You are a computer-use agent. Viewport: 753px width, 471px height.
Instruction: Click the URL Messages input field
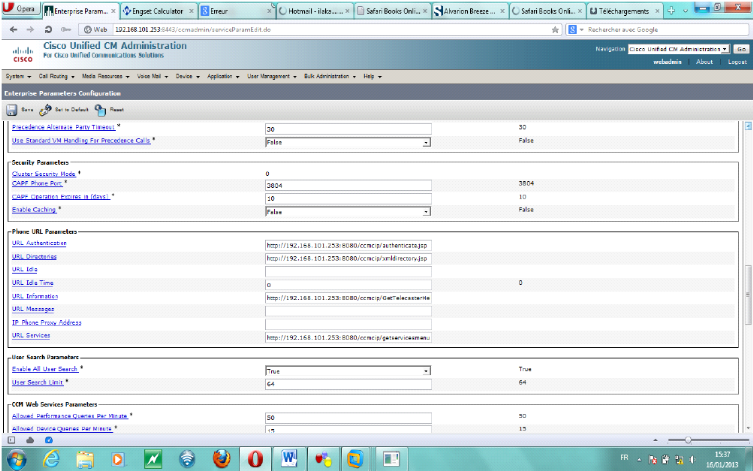click(348, 311)
